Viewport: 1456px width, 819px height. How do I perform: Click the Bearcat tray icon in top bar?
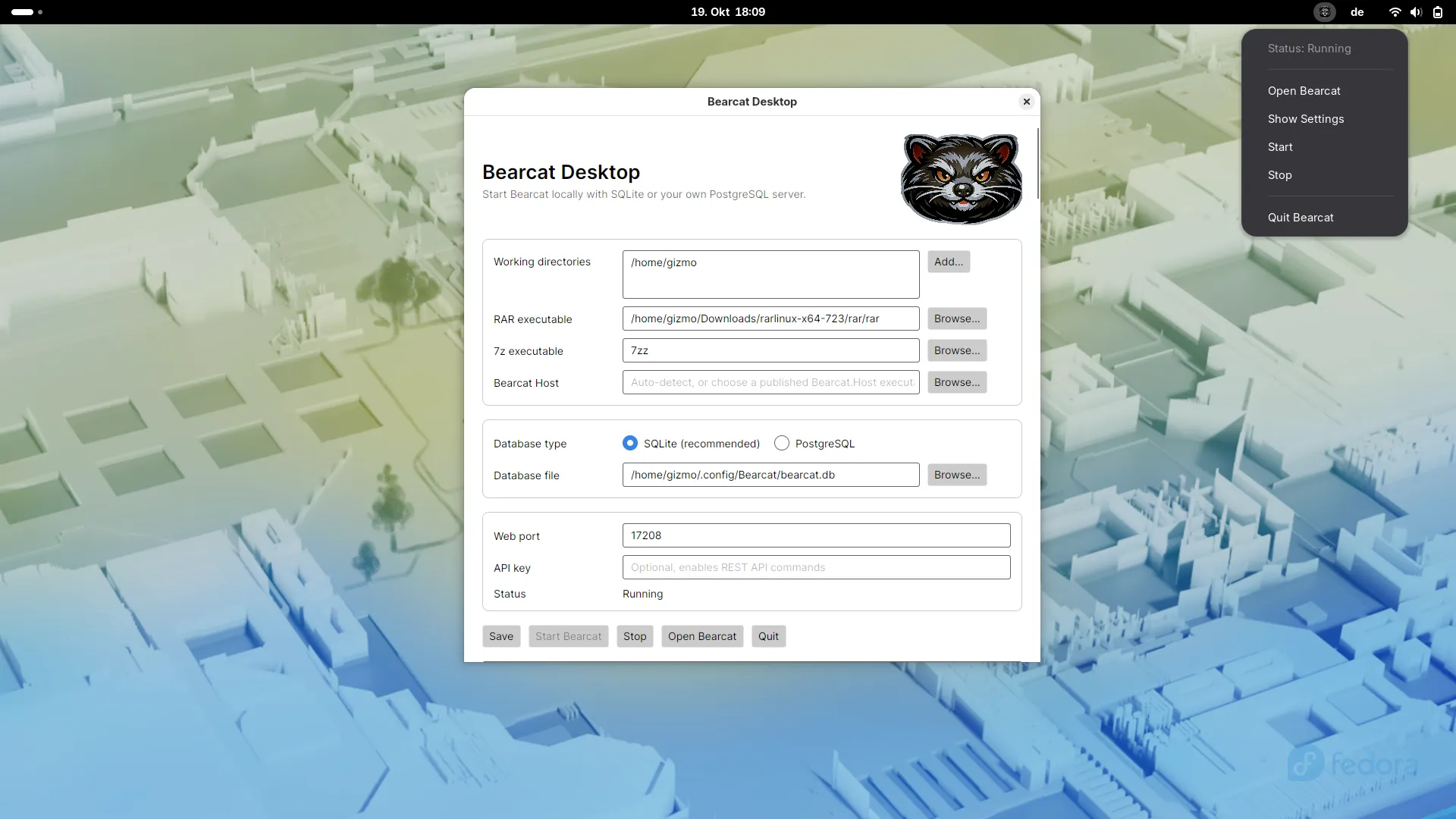pos(1324,12)
